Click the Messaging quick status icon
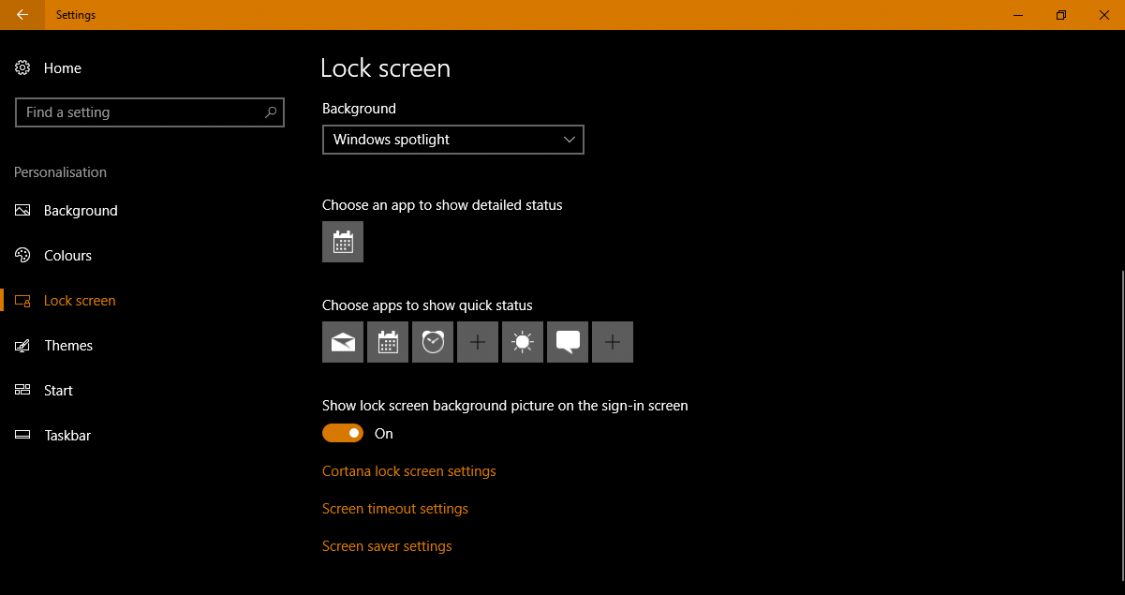Screen dimensions: 1125x595 click(x=567, y=342)
